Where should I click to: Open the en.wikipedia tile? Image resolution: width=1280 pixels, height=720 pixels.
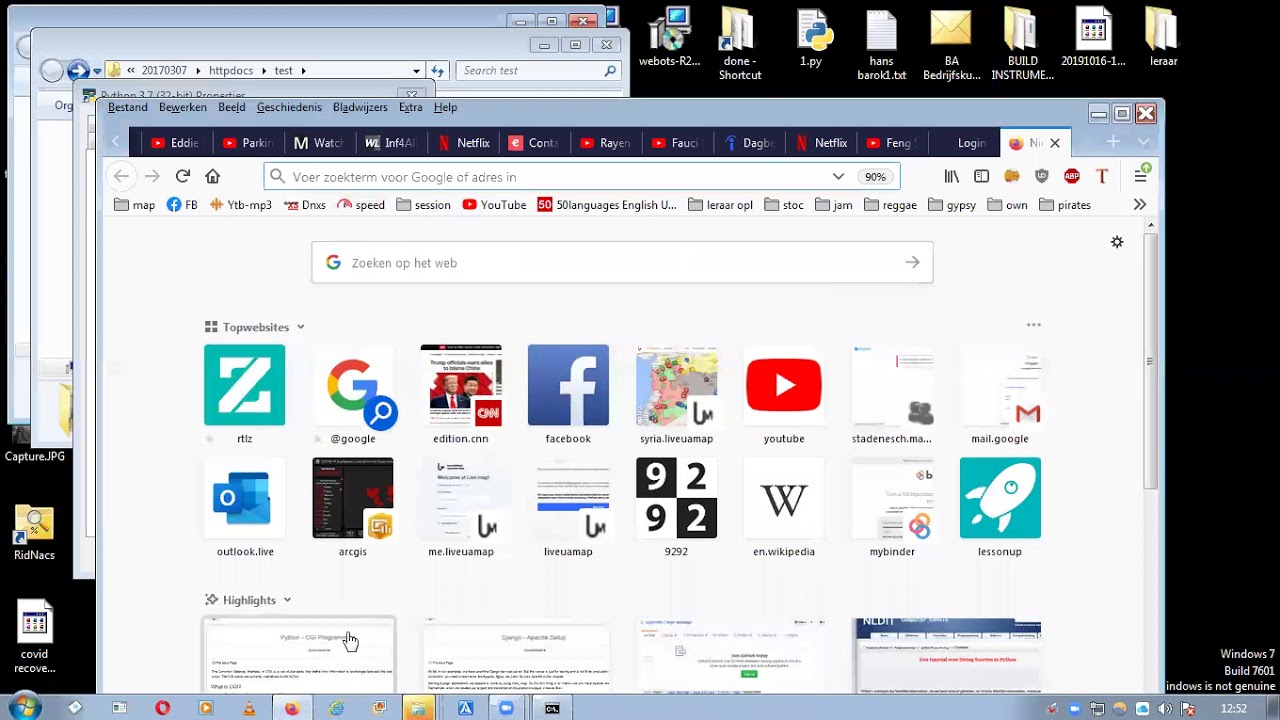(x=784, y=498)
